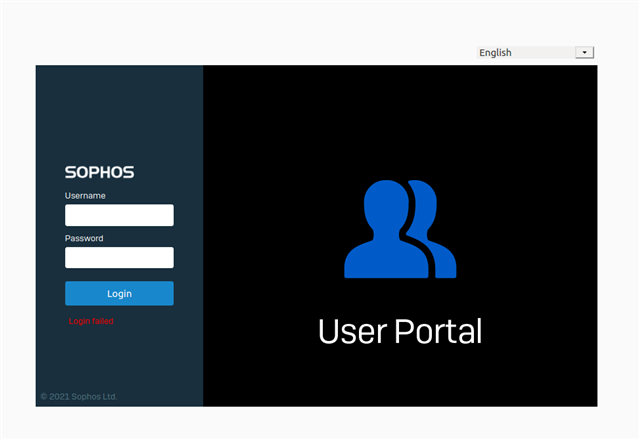Click the 'Username' label text

85,196
